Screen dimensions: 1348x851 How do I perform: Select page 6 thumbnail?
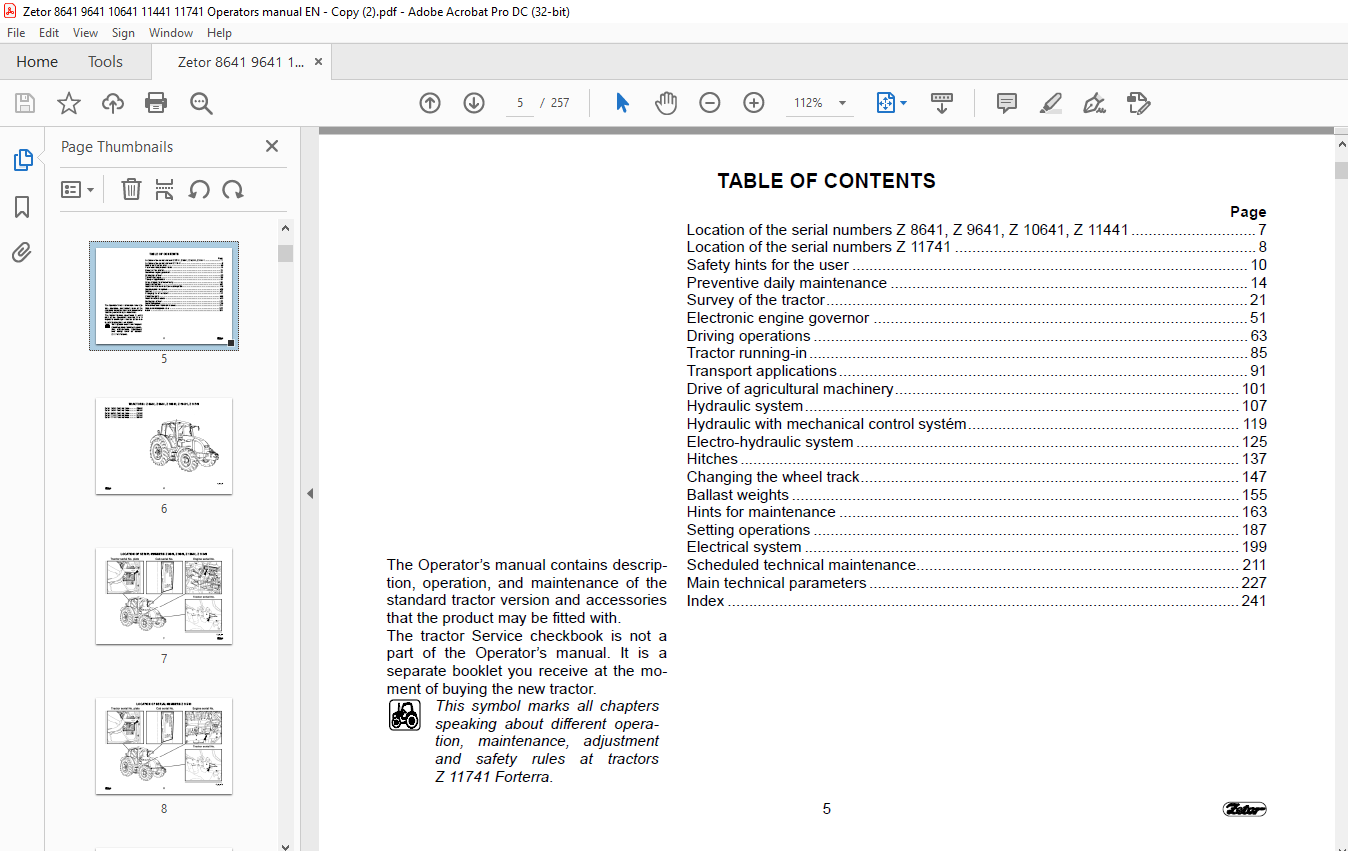pos(164,446)
